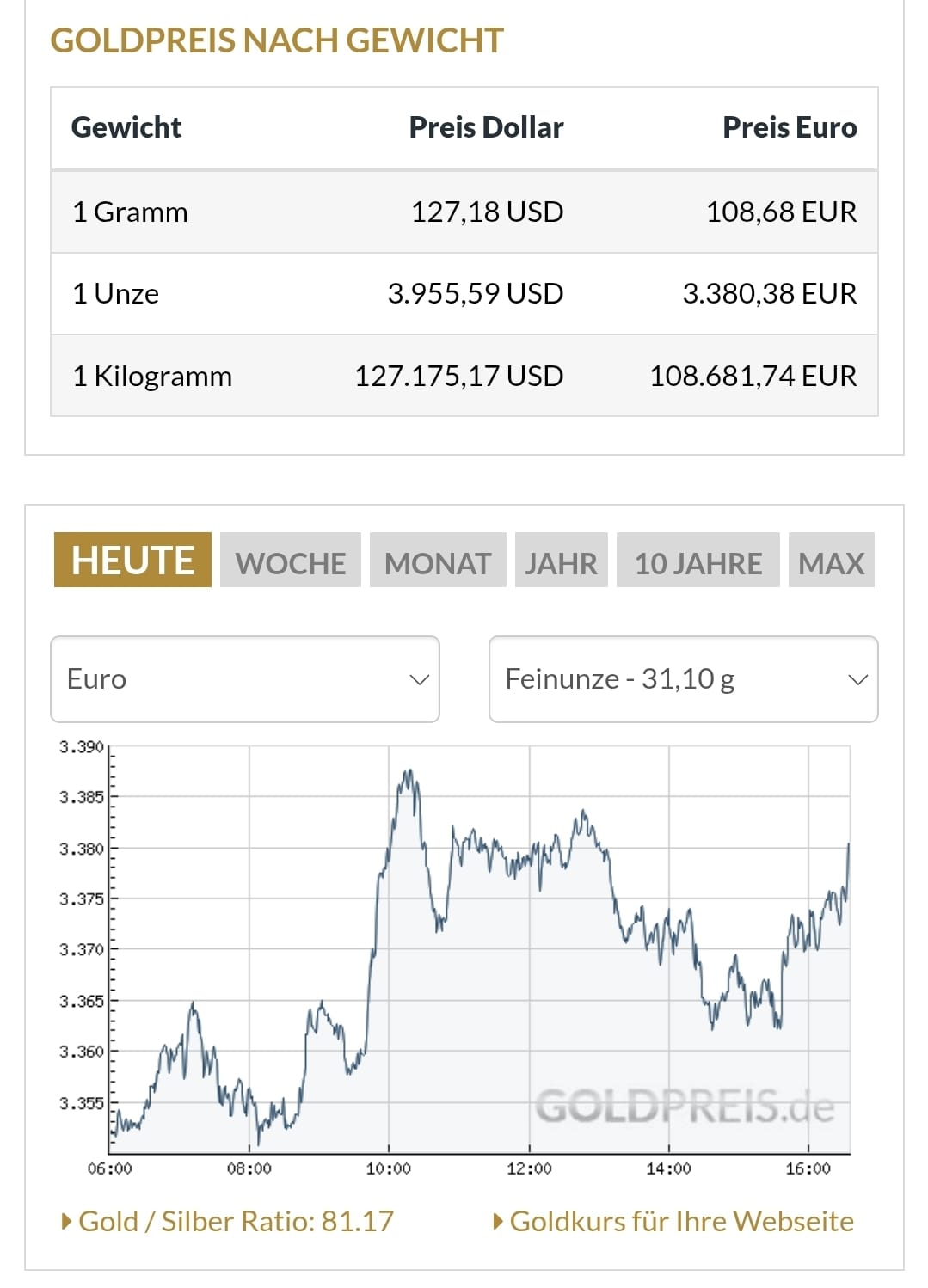Switch to the HEUTE chart tab
Image resolution: width=928 pixels, height=1288 pixels.
[132, 561]
